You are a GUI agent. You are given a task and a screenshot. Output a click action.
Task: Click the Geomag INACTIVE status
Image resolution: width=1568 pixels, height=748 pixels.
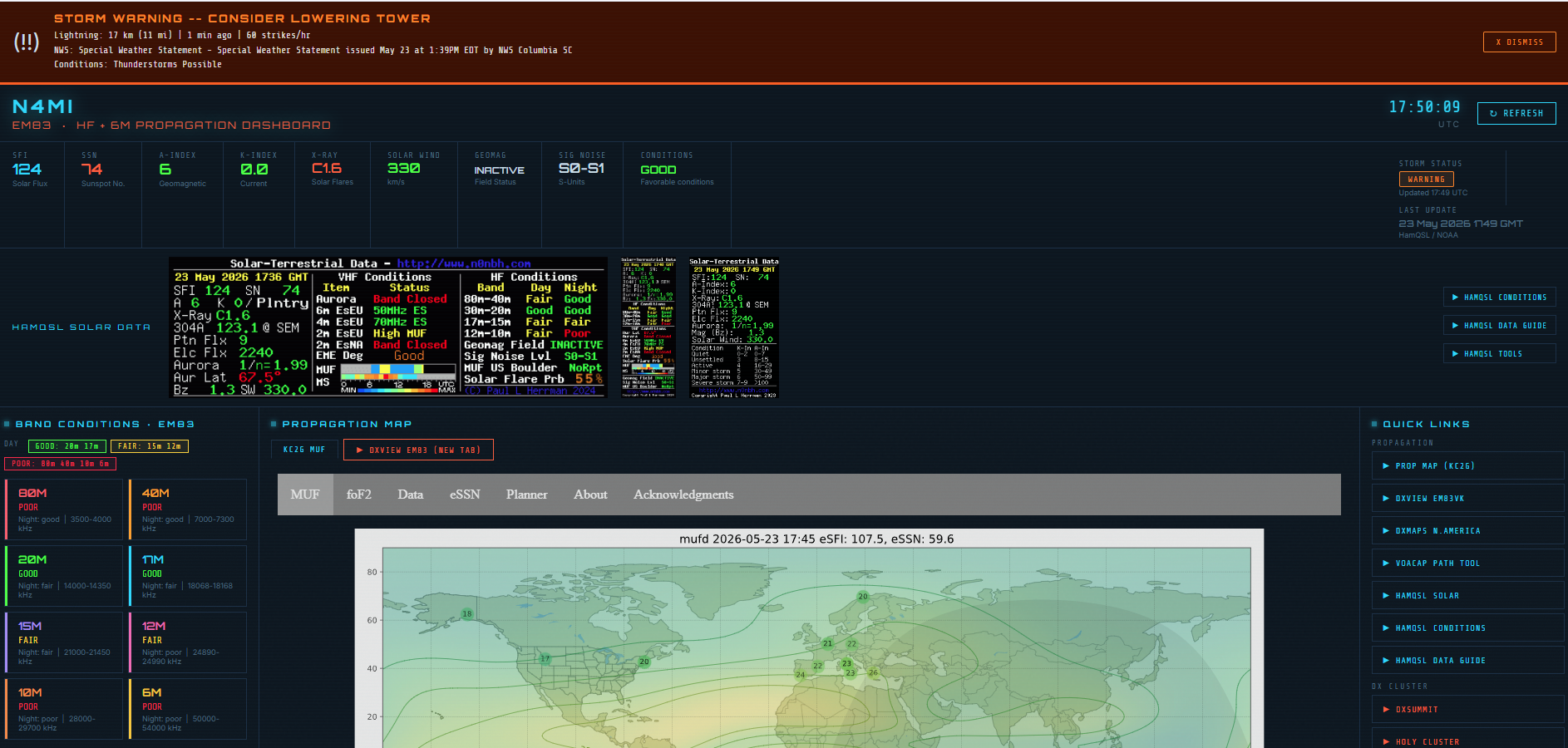click(499, 170)
